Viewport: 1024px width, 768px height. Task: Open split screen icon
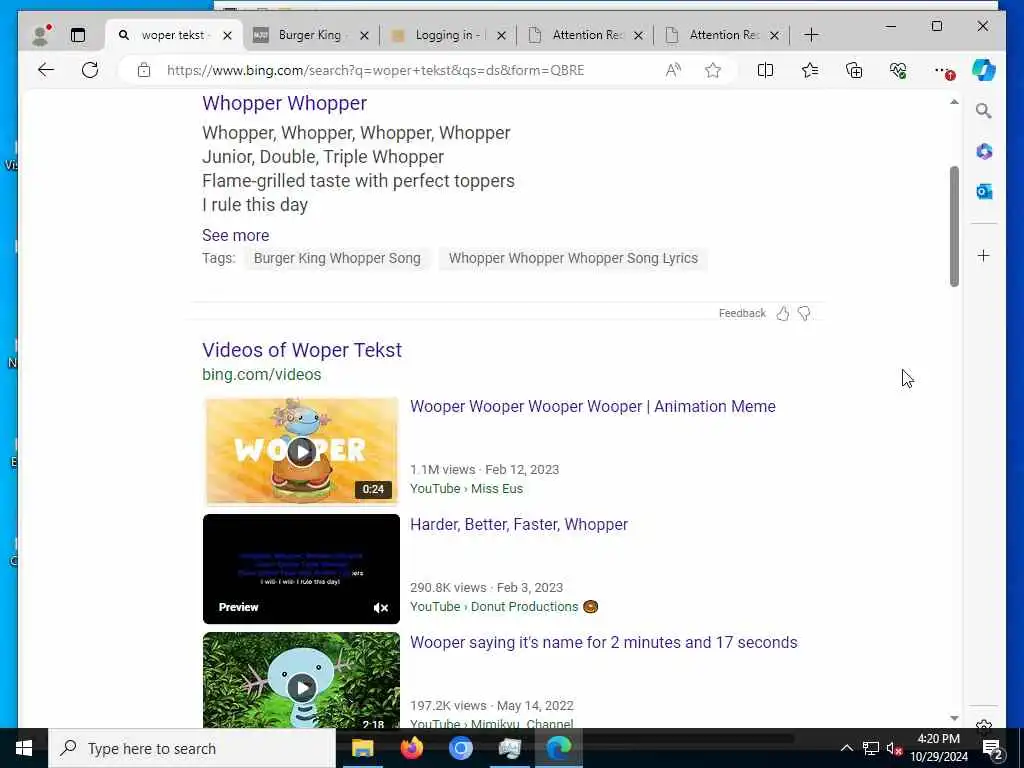(x=765, y=70)
